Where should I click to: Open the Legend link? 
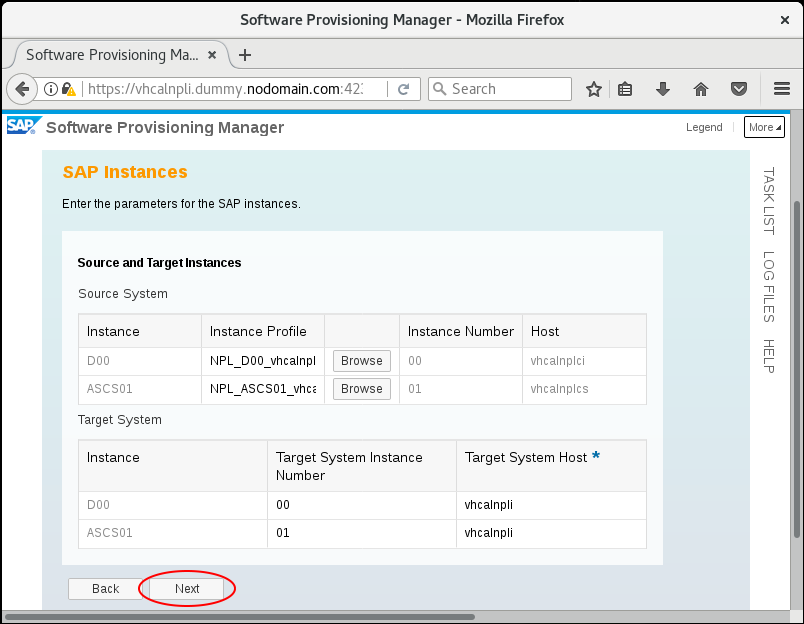tap(704, 127)
